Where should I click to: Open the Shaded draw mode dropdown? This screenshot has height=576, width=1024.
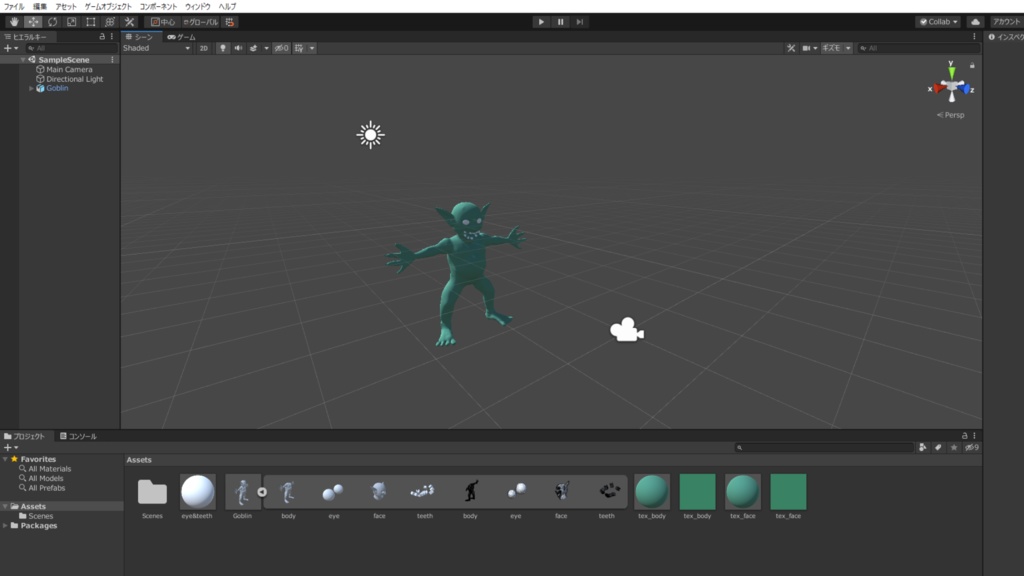[157, 48]
